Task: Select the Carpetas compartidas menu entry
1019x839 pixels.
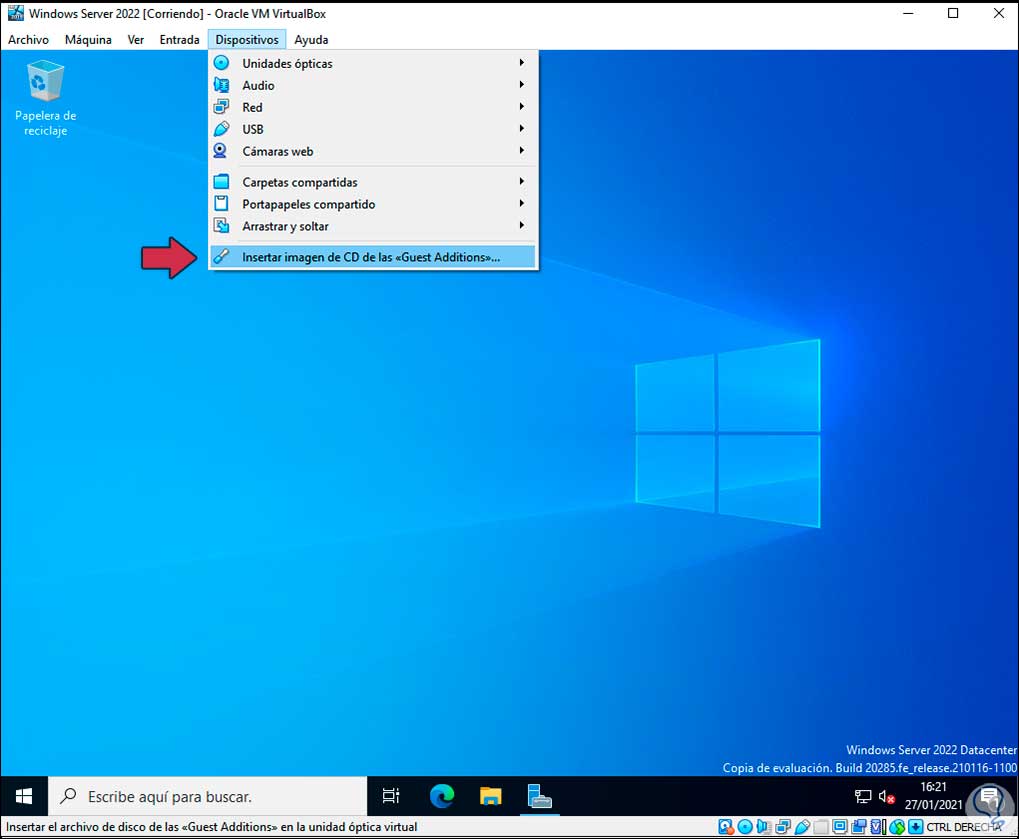Action: click(373, 182)
